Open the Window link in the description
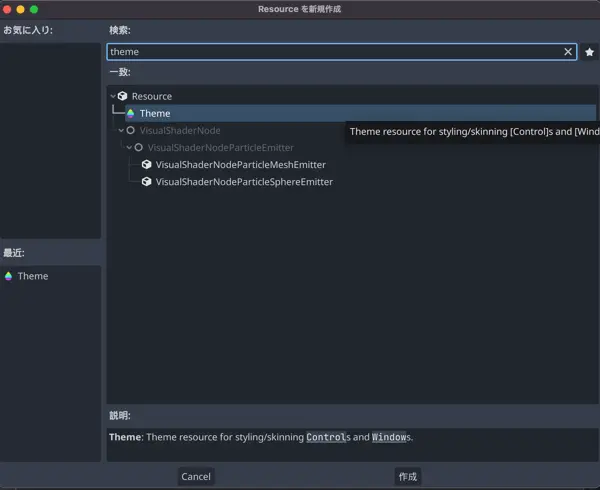 click(388, 437)
